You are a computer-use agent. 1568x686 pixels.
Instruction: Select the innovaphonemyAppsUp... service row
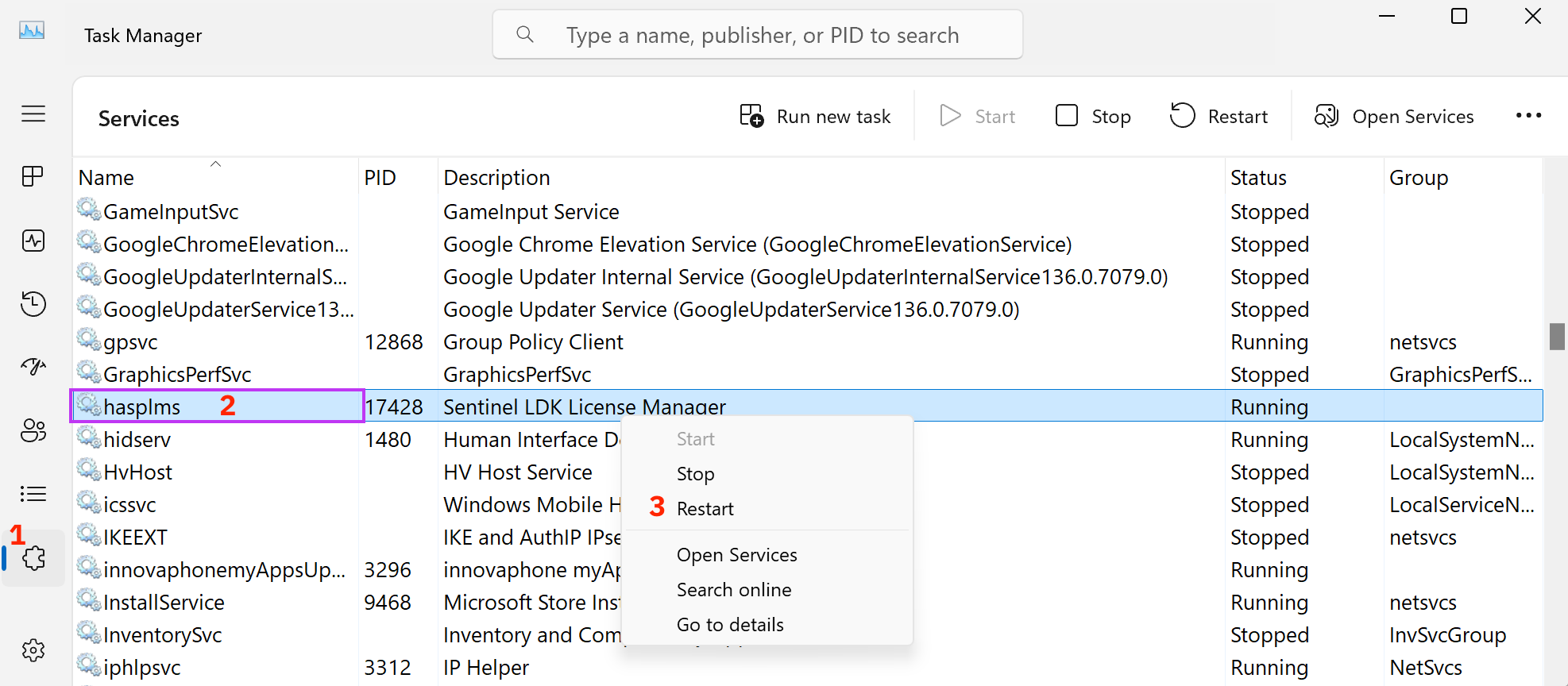click(x=808, y=570)
